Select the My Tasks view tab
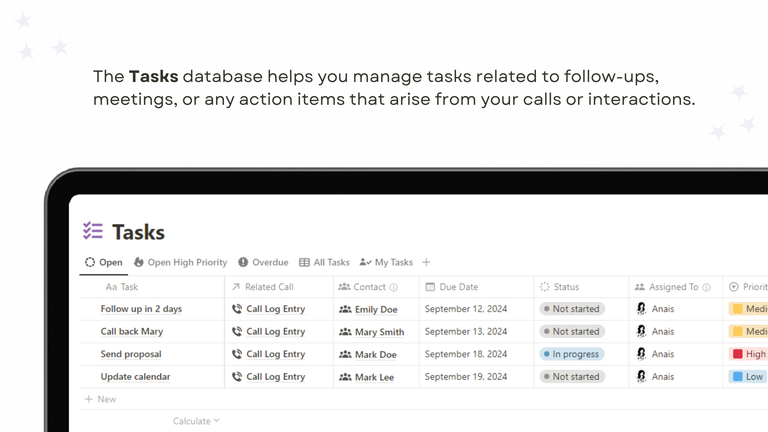Screen dimensions: 768x432 [386, 263]
